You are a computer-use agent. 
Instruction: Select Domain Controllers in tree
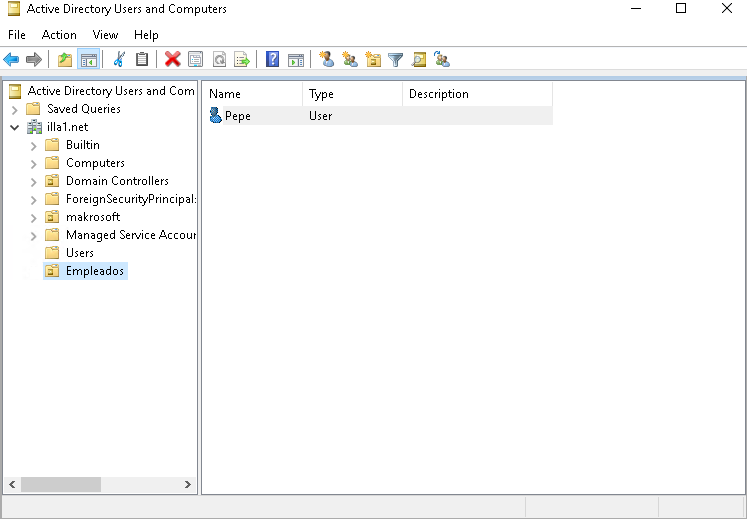point(117,181)
